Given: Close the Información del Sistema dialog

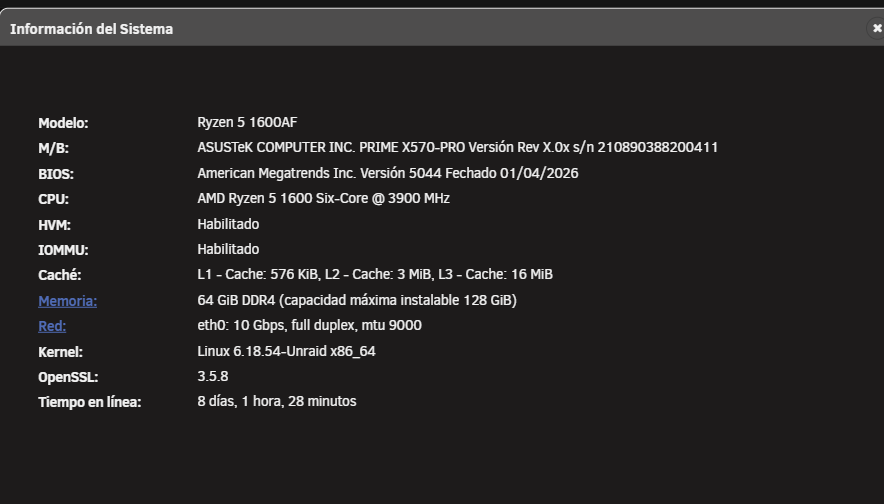Looking at the screenshot, I should tap(877, 28).
